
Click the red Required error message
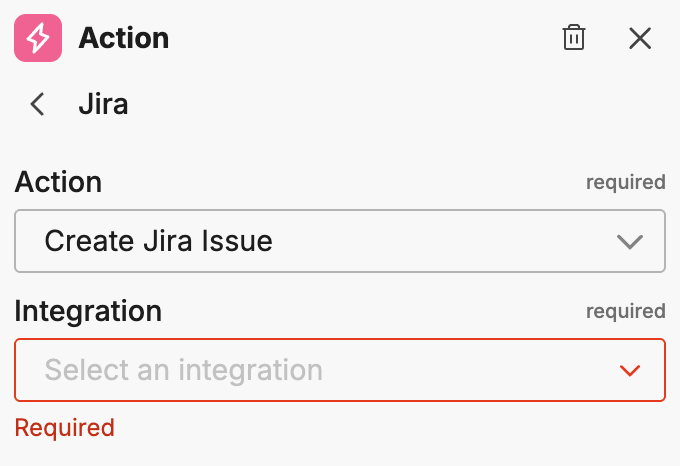click(x=64, y=428)
